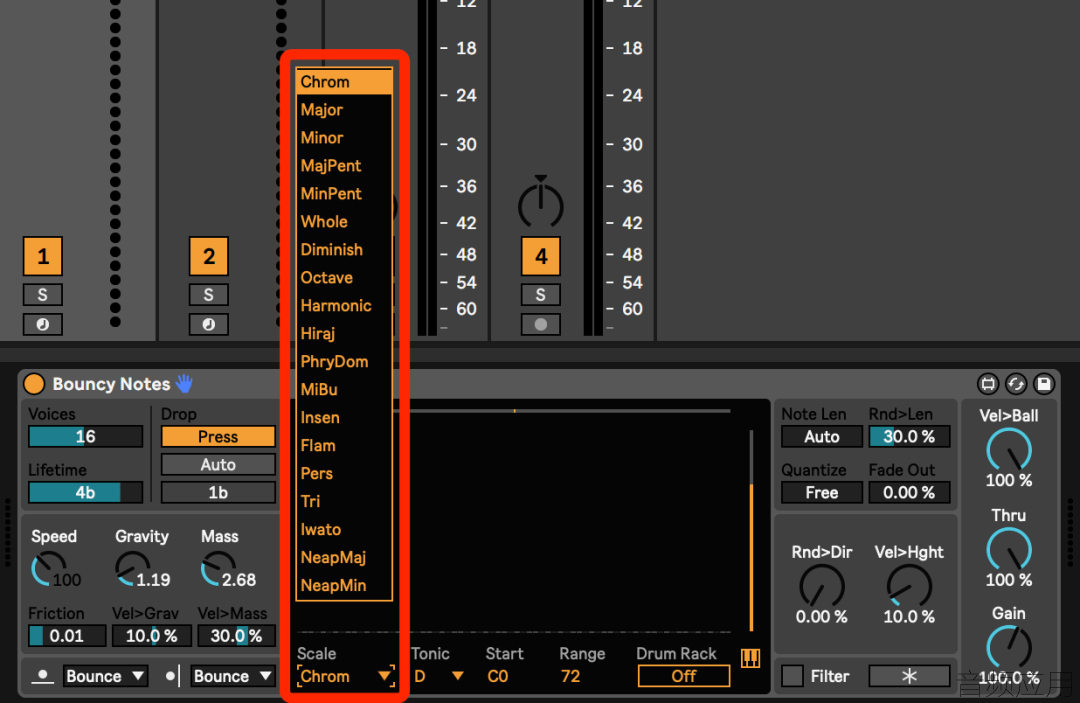Click the save preset disk icon
The height and width of the screenshot is (703, 1080).
[1043, 384]
